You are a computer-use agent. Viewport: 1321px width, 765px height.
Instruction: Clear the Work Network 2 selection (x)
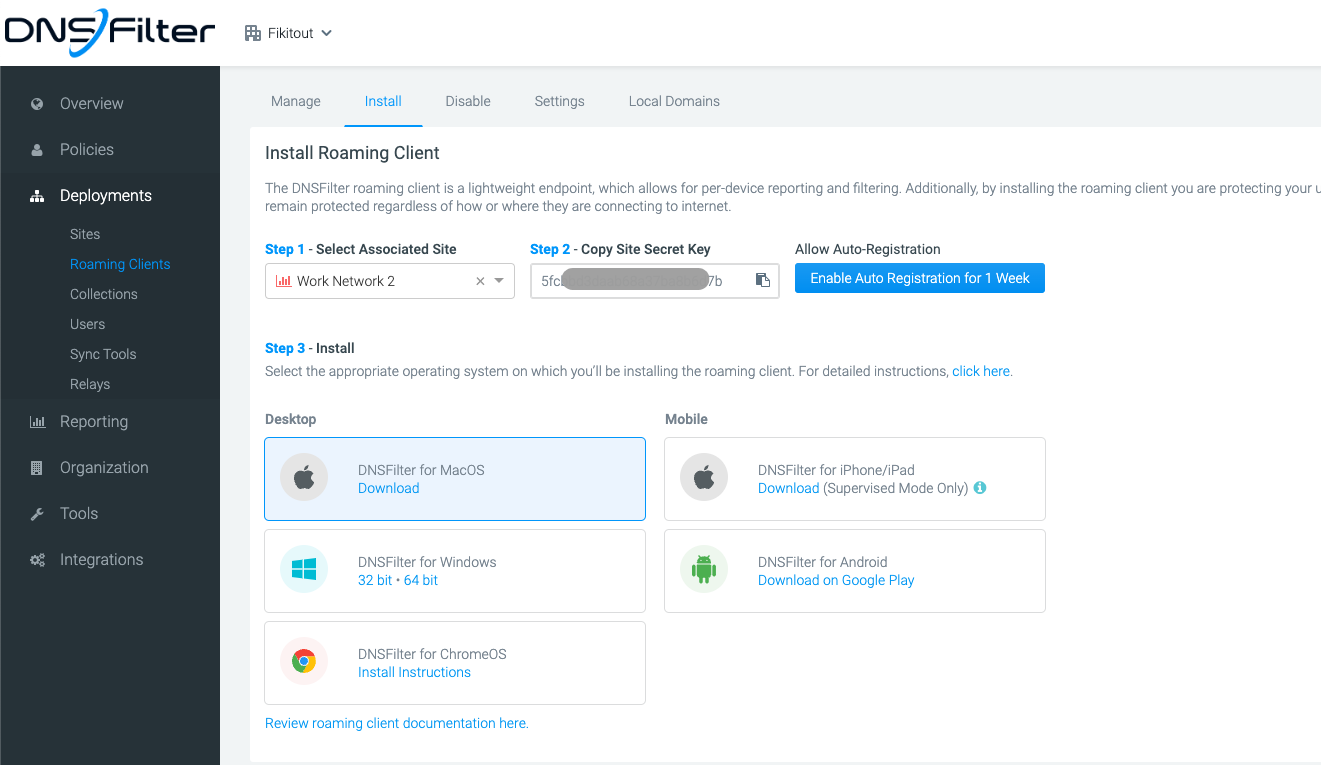[480, 281]
